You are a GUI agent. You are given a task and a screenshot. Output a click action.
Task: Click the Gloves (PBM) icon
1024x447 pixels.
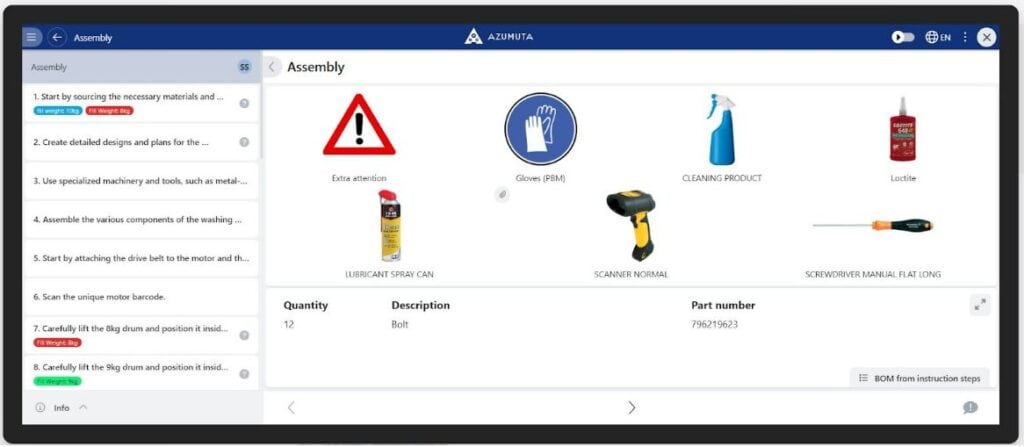[540, 129]
